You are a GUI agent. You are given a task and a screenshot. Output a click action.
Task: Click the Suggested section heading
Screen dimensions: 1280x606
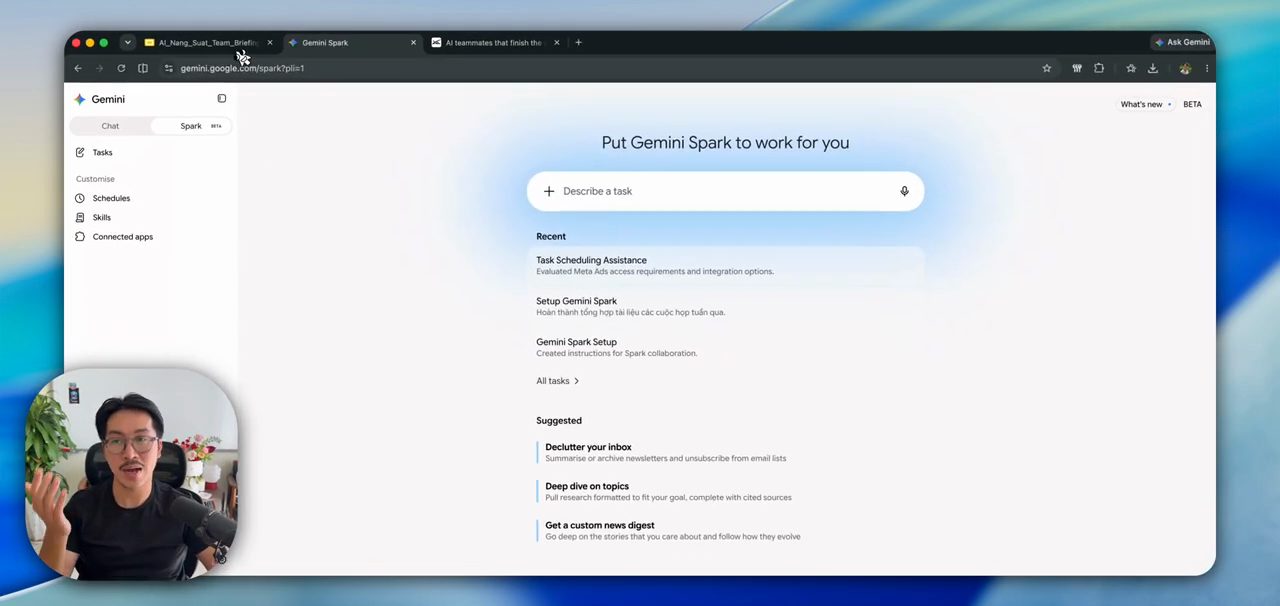pyautogui.click(x=559, y=421)
